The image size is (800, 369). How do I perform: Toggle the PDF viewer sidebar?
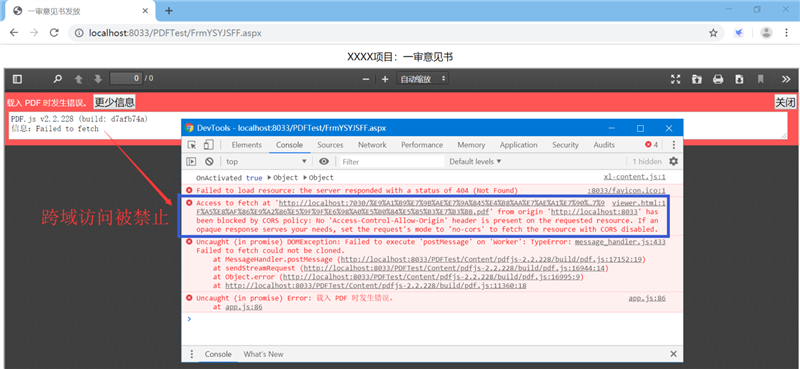tap(17, 79)
